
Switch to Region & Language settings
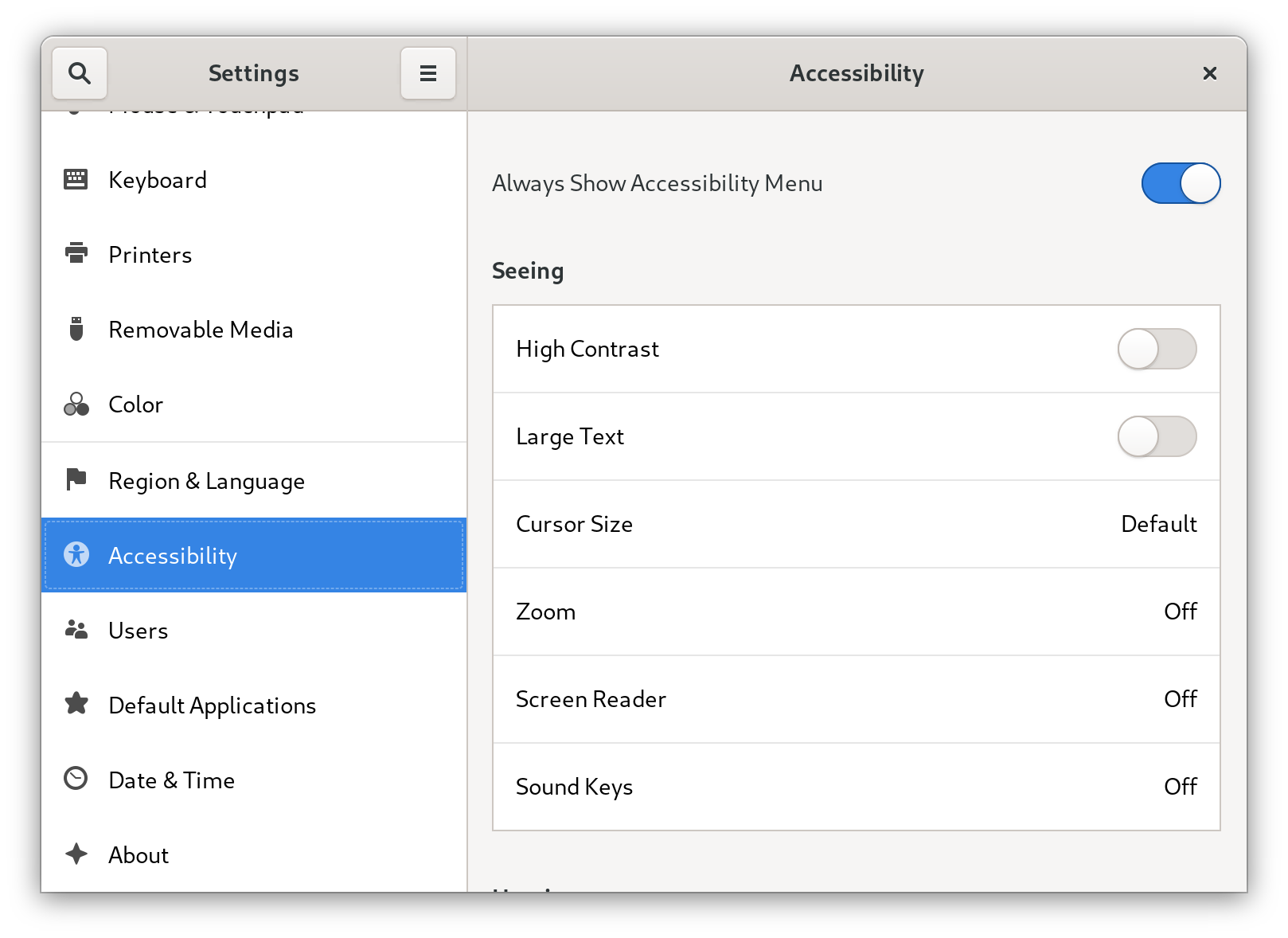pos(205,480)
